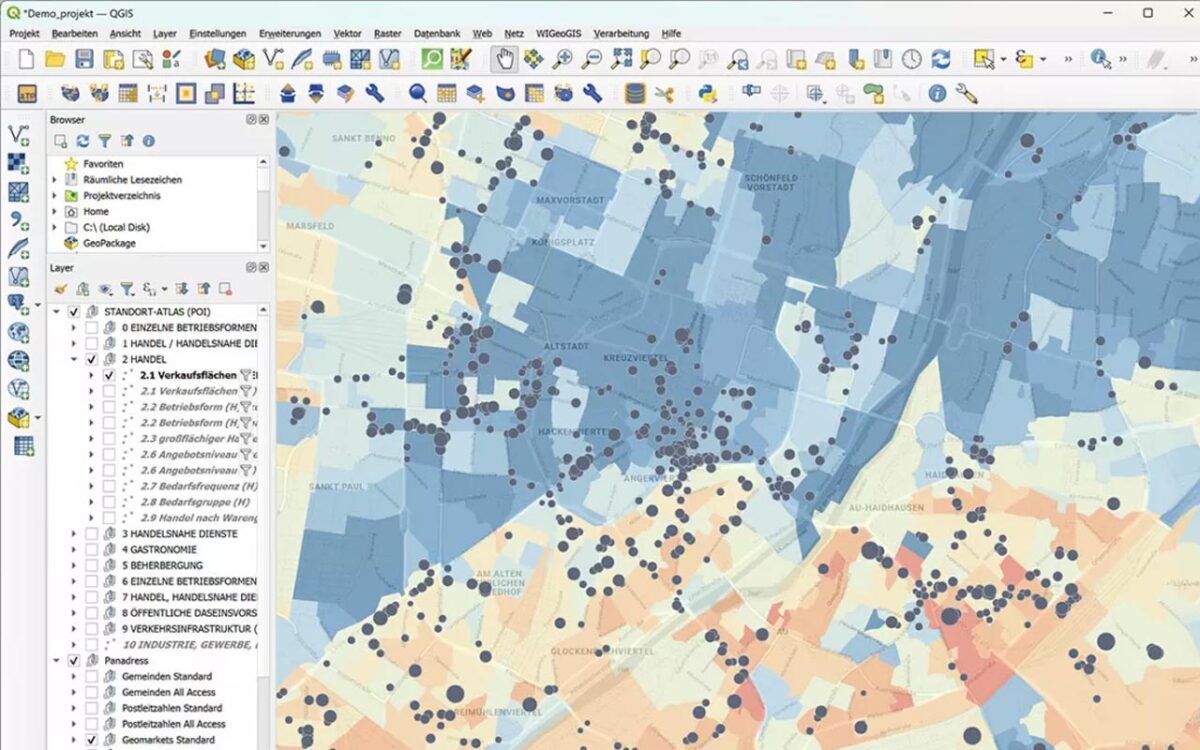The width and height of the screenshot is (1200, 750).
Task: Open the Python console icon
Action: [x=709, y=93]
